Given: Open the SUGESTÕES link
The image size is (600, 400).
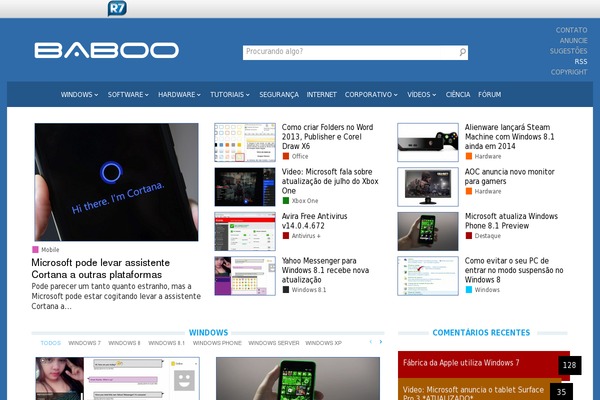Looking at the screenshot, I should (x=568, y=51).
